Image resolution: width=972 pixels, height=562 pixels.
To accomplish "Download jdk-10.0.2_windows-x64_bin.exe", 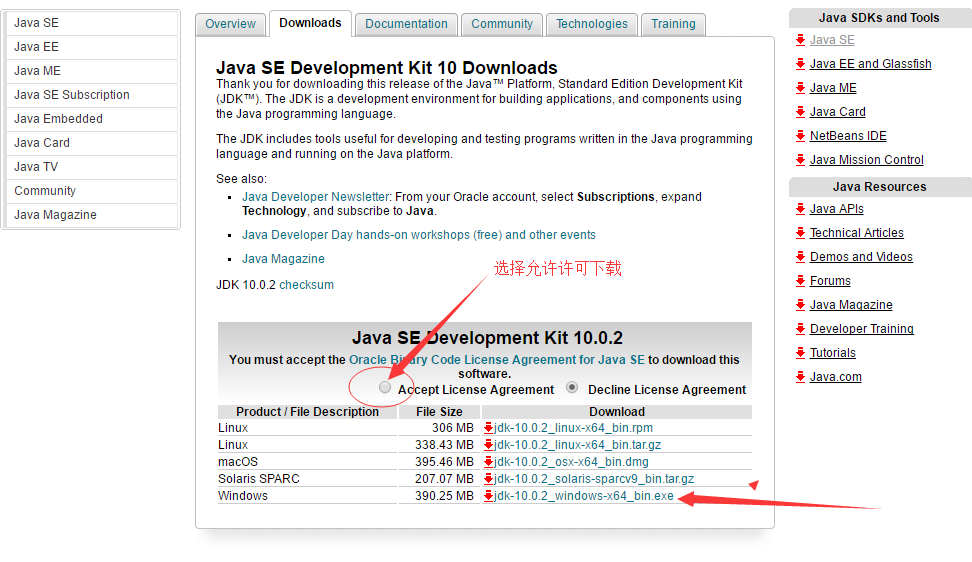I will (x=583, y=496).
